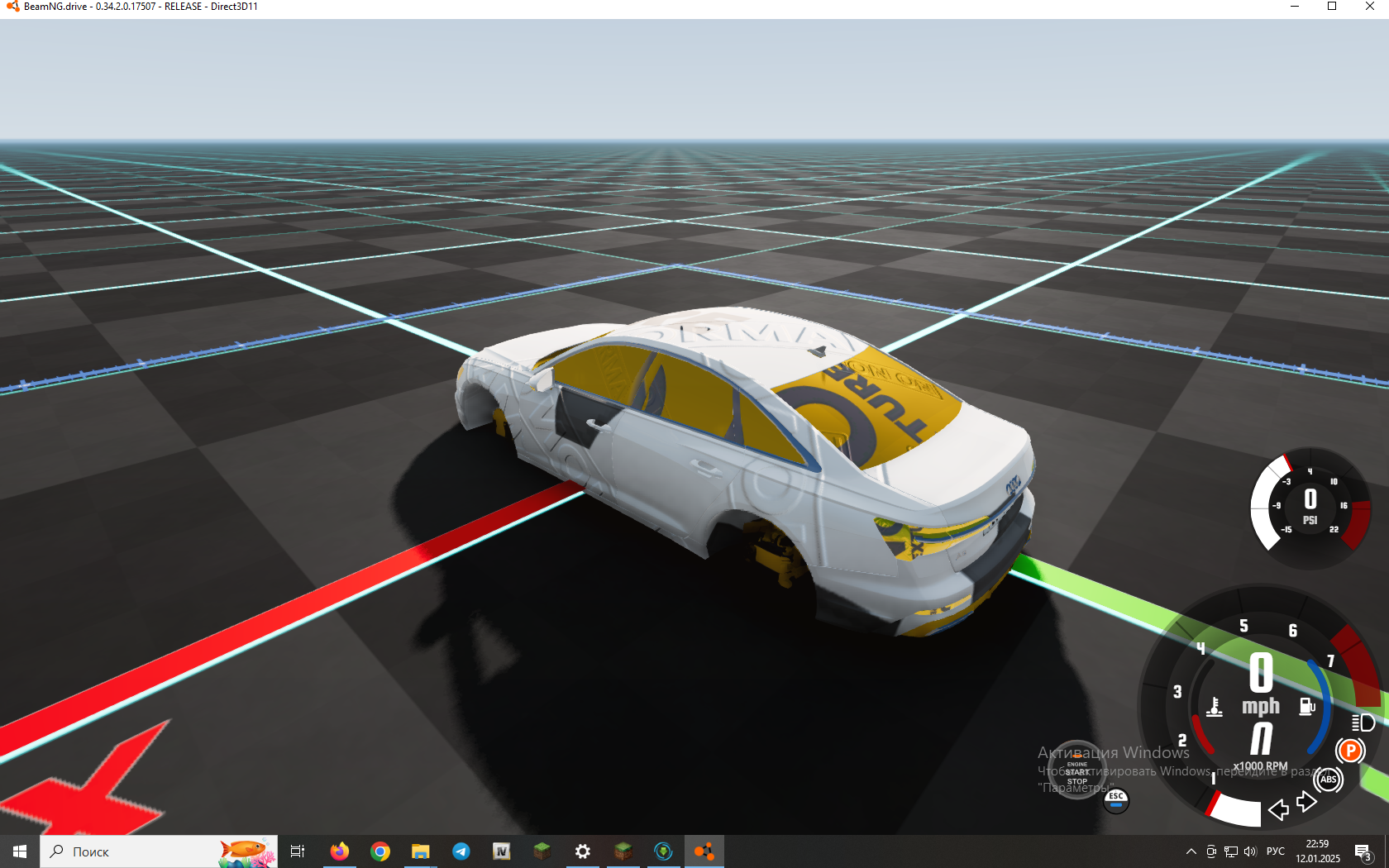Open Telegram from the taskbar
The width and height of the screenshot is (1389, 868).
click(x=461, y=851)
